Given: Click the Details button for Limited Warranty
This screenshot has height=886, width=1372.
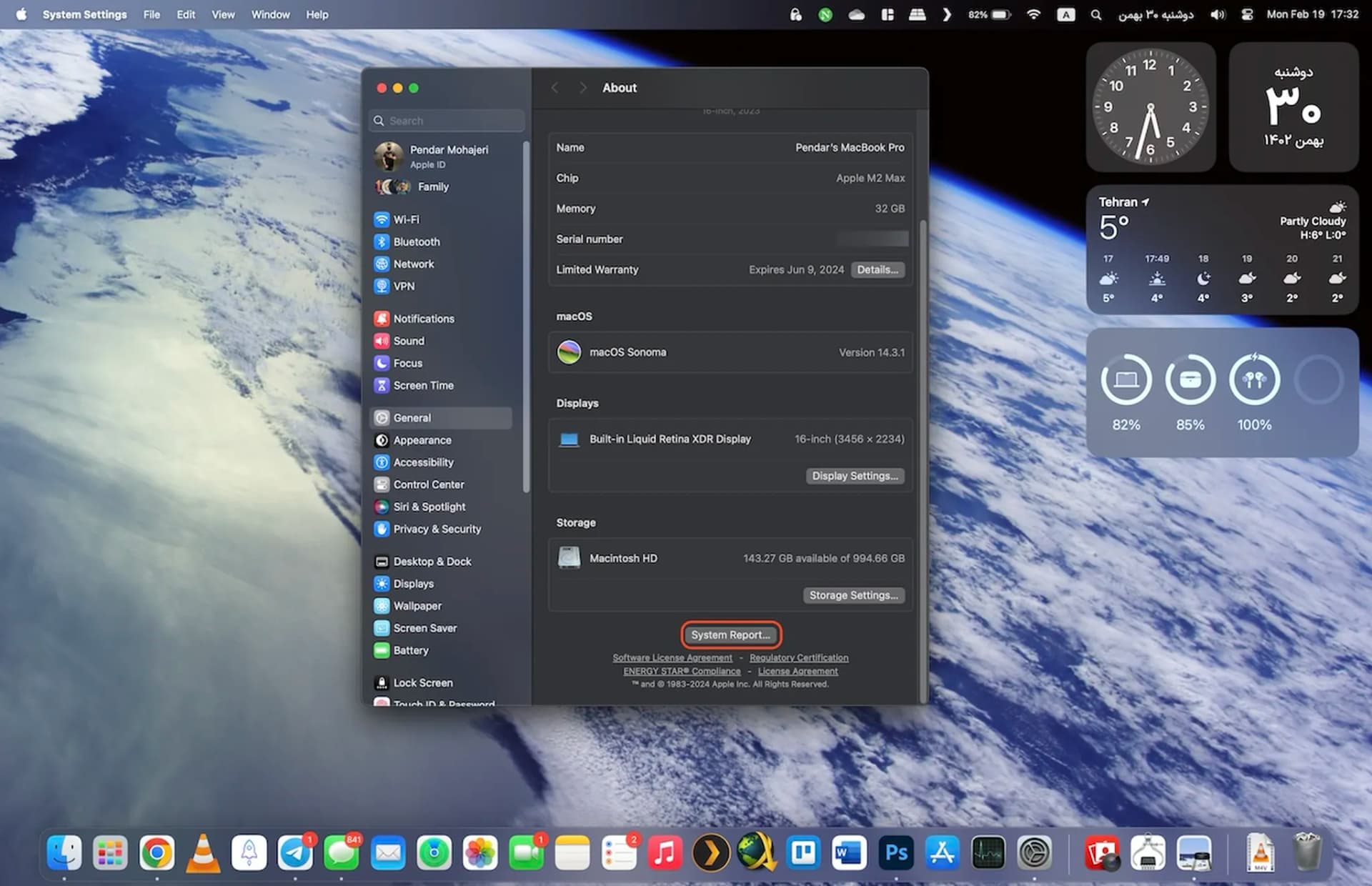Looking at the screenshot, I should pyautogui.click(x=878, y=269).
